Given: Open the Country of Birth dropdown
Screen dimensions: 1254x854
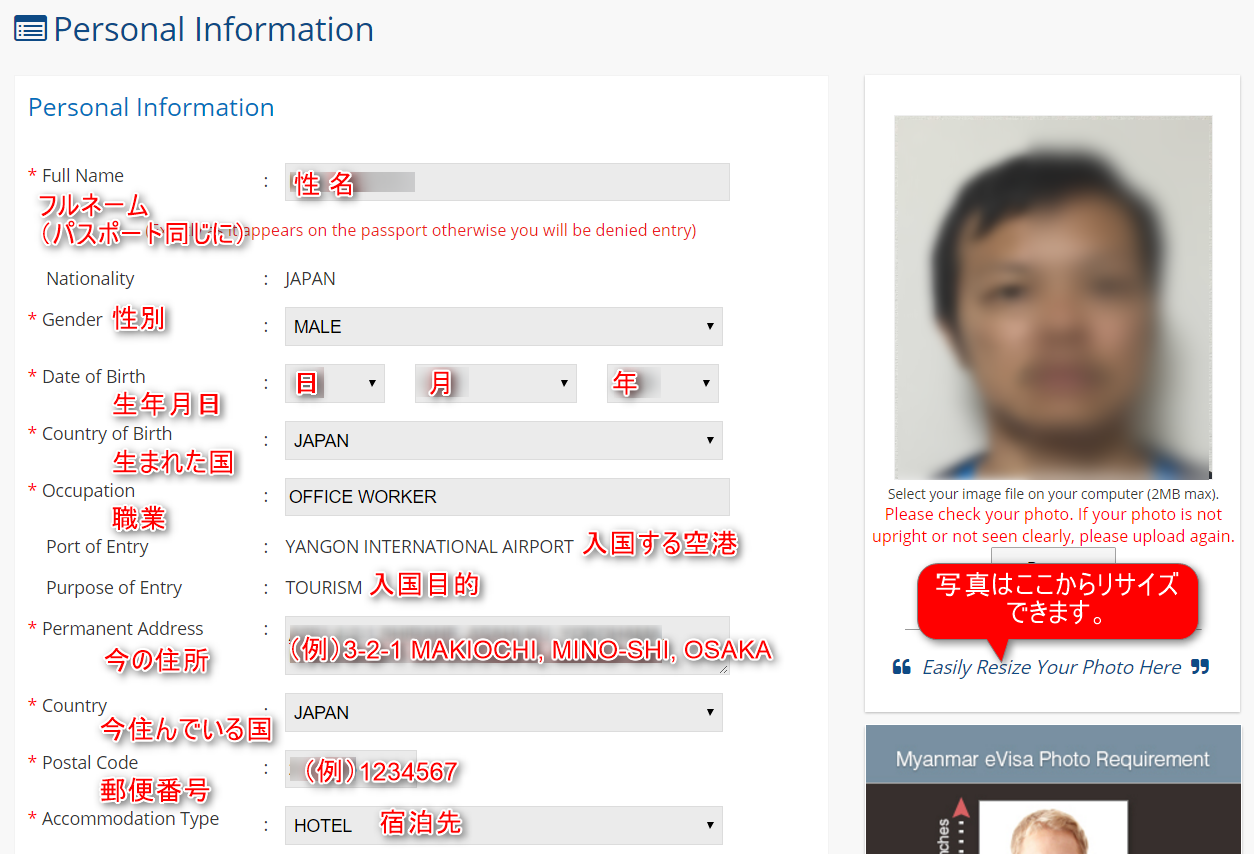Looking at the screenshot, I should tap(503, 441).
